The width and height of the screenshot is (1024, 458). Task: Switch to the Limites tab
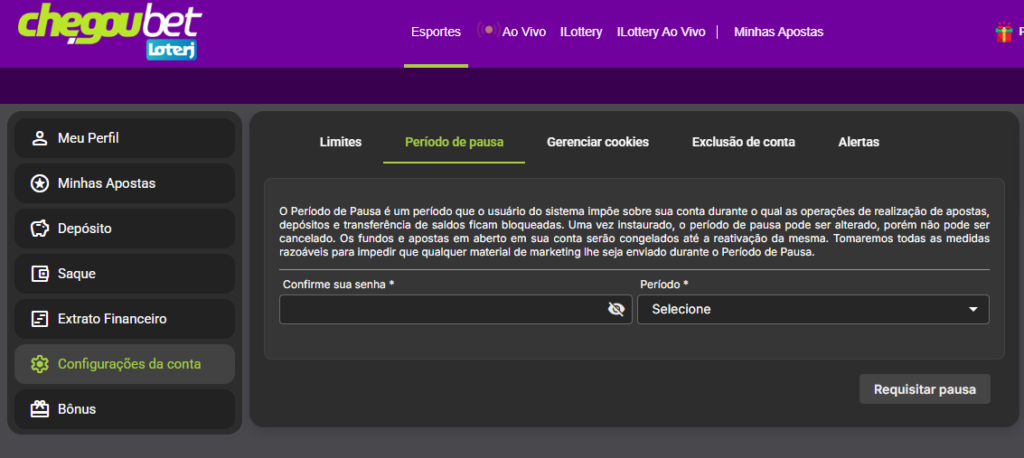tap(340, 142)
